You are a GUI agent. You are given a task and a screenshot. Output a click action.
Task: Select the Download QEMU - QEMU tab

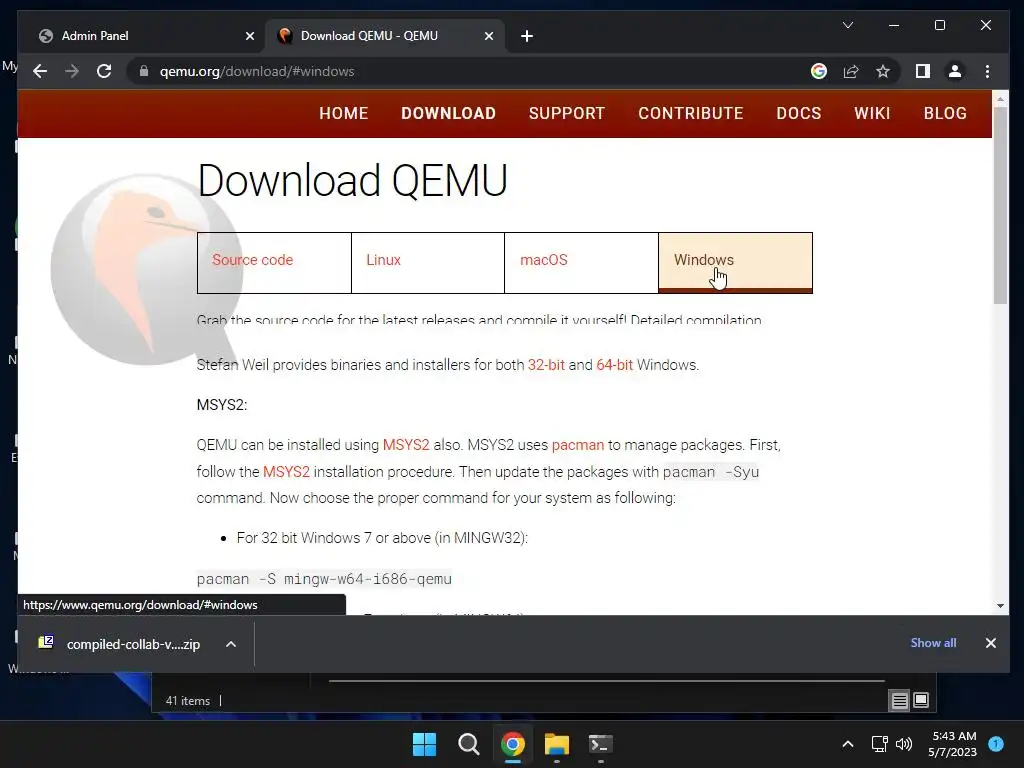(x=385, y=36)
